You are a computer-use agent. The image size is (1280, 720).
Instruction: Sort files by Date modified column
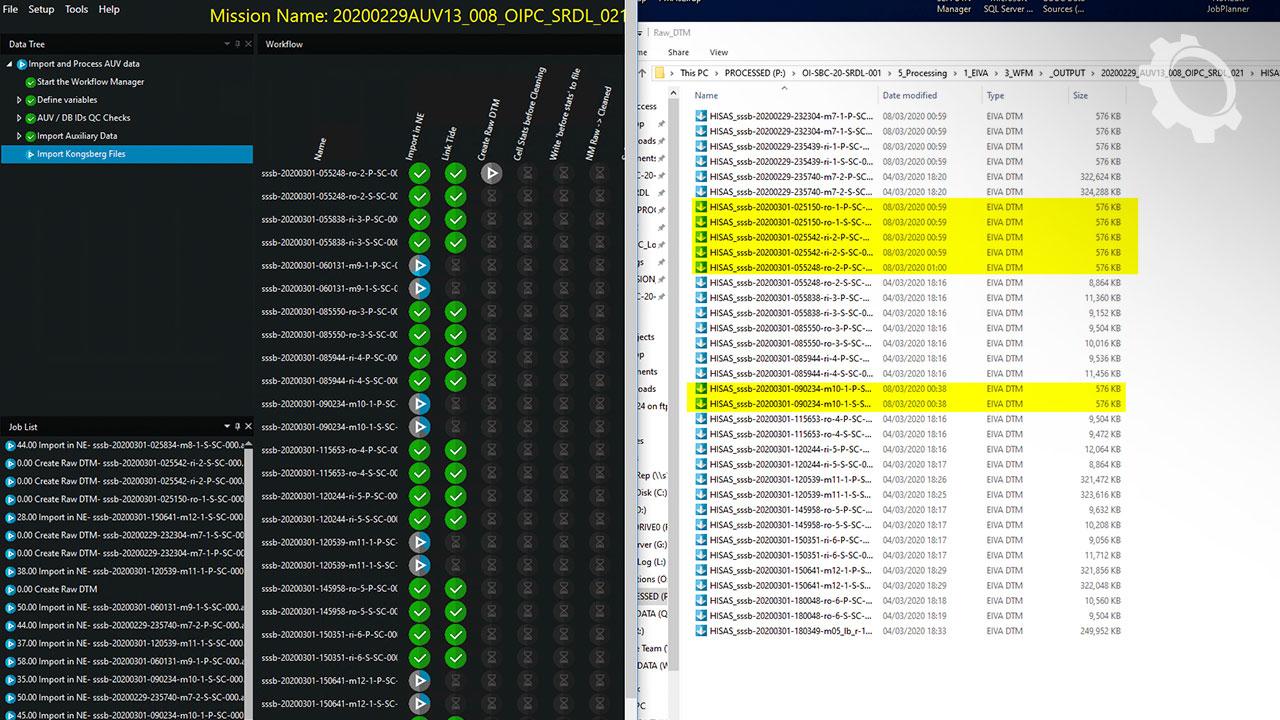click(909, 96)
